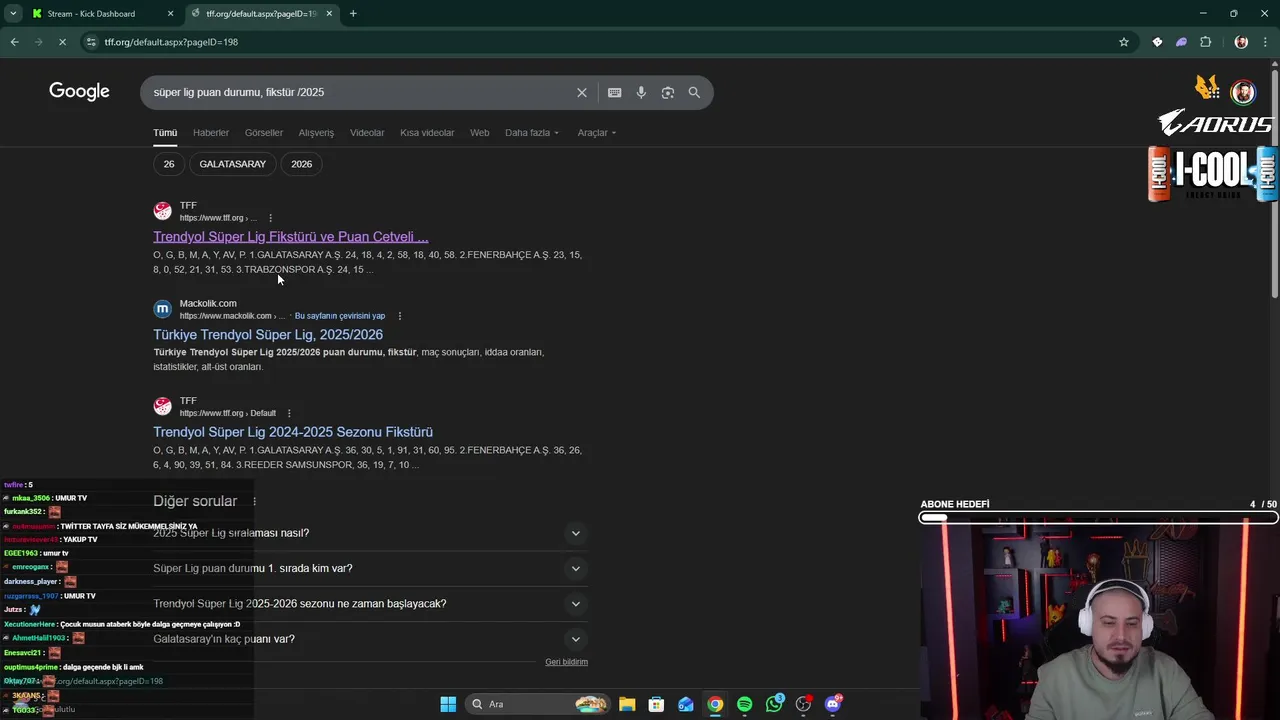Screen dimensions: 1280x720
Task: Open File Explorer from taskbar
Action: pos(627,704)
